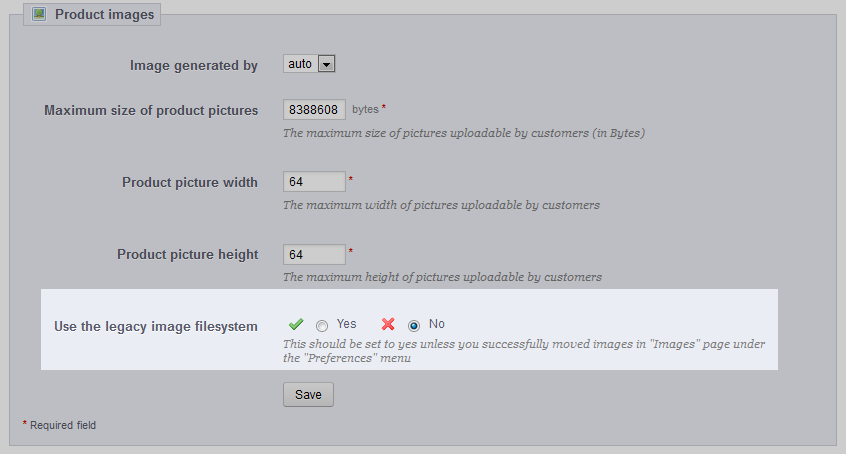Select the No radio button for legacy filesystem

coord(414,326)
